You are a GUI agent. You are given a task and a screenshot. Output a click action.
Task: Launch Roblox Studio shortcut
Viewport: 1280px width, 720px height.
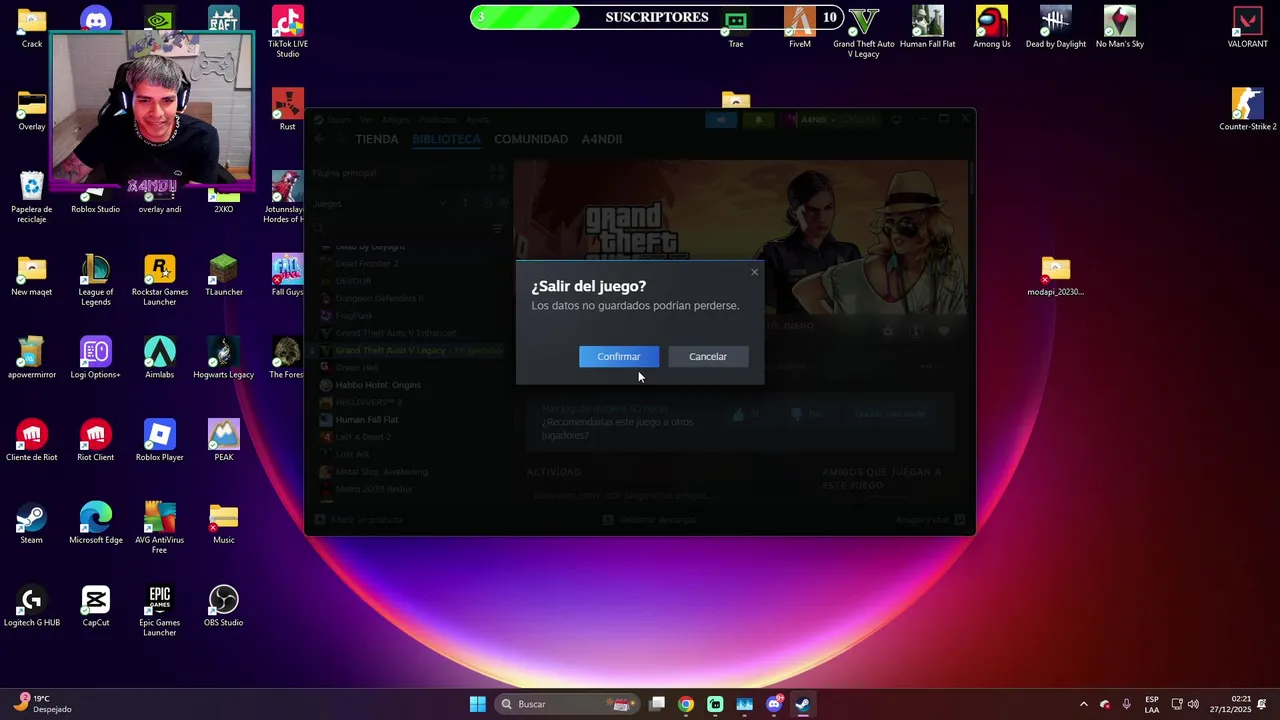click(96, 200)
